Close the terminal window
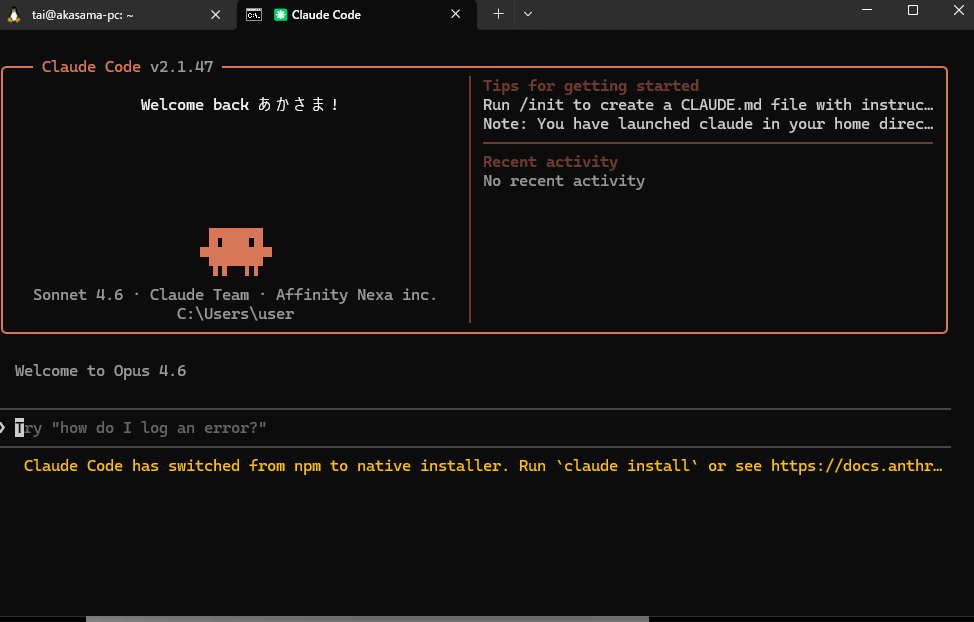The width and height of the screenshot is (974, 622). (958, 10)
